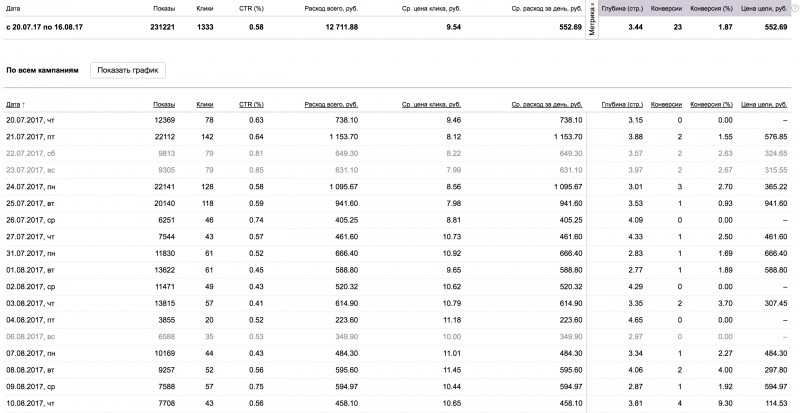Sort by Показы column header
Screen dimensions: 800x413
[163, 104]
